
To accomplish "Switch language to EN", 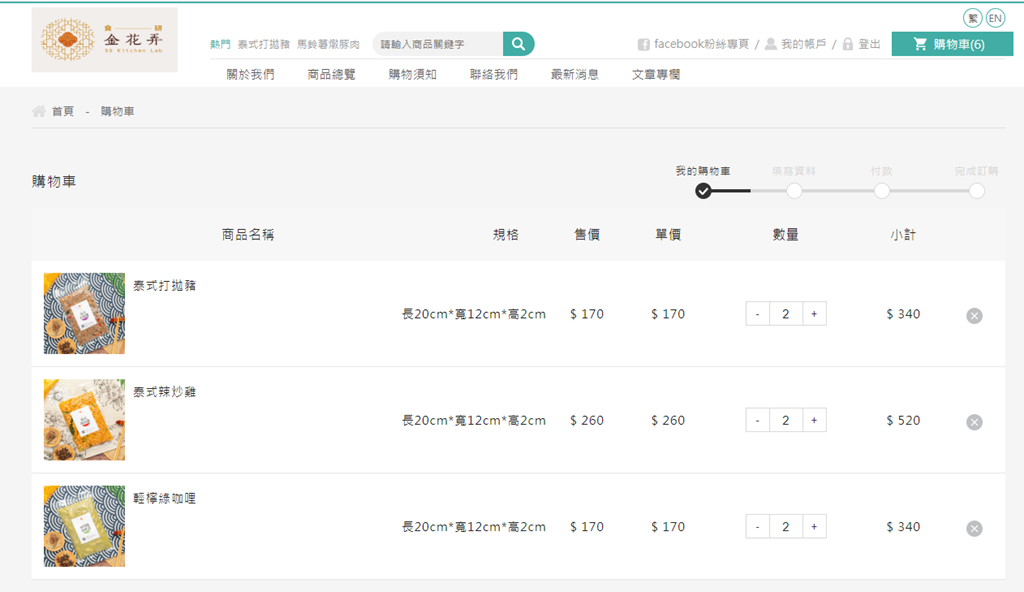I will 995,18.
